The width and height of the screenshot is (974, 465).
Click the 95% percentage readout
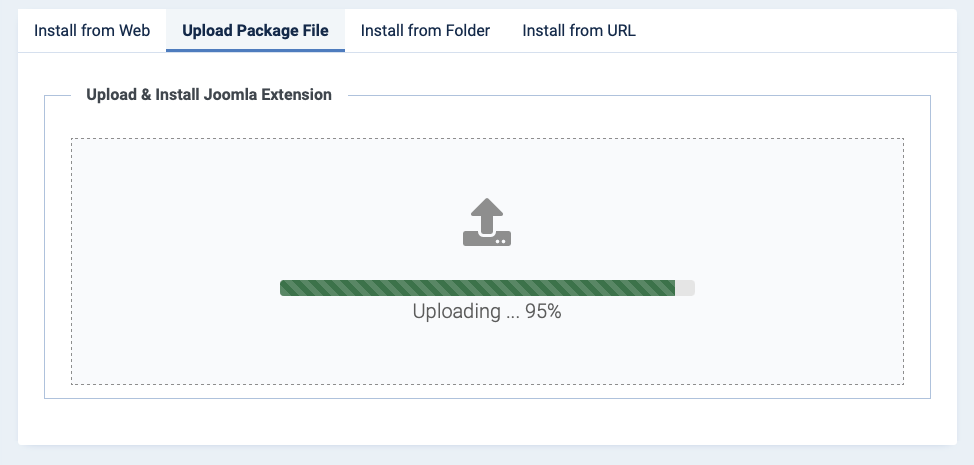pyautogui.click(x=544, y=312)
